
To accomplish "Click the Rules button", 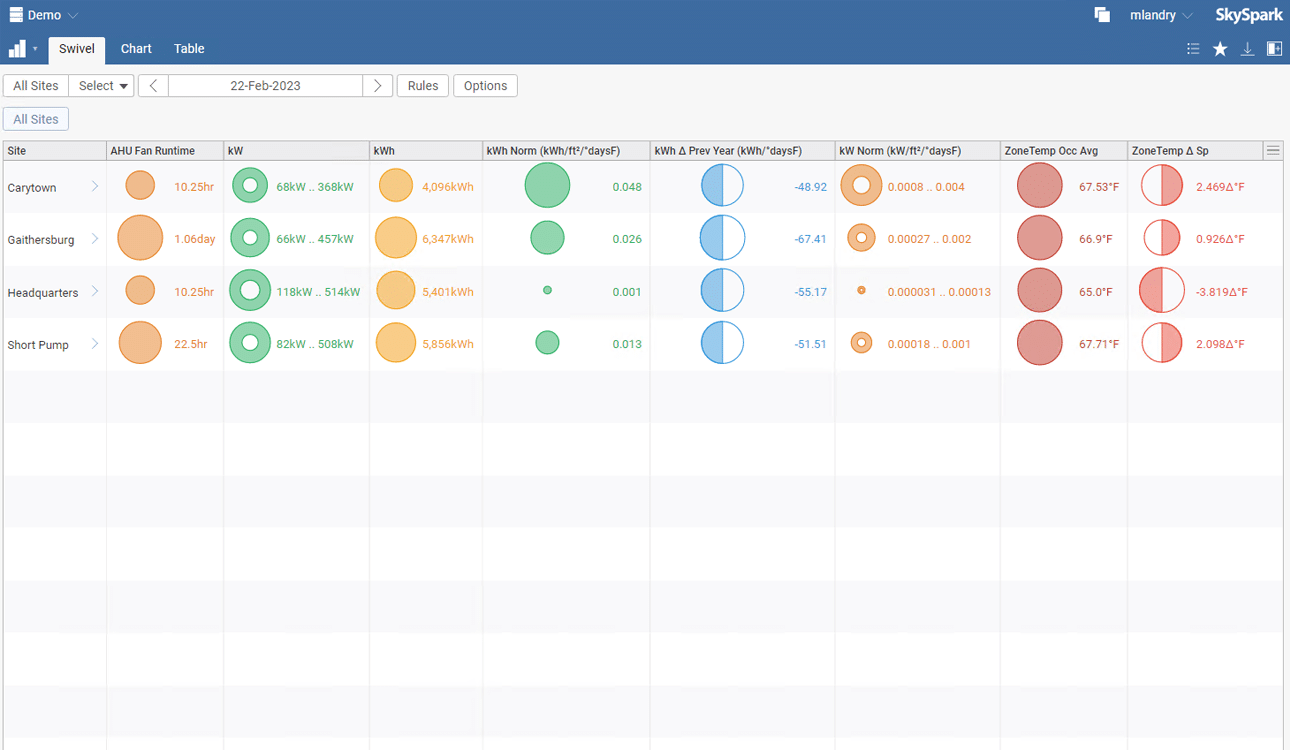I will (x=423, y=86).
